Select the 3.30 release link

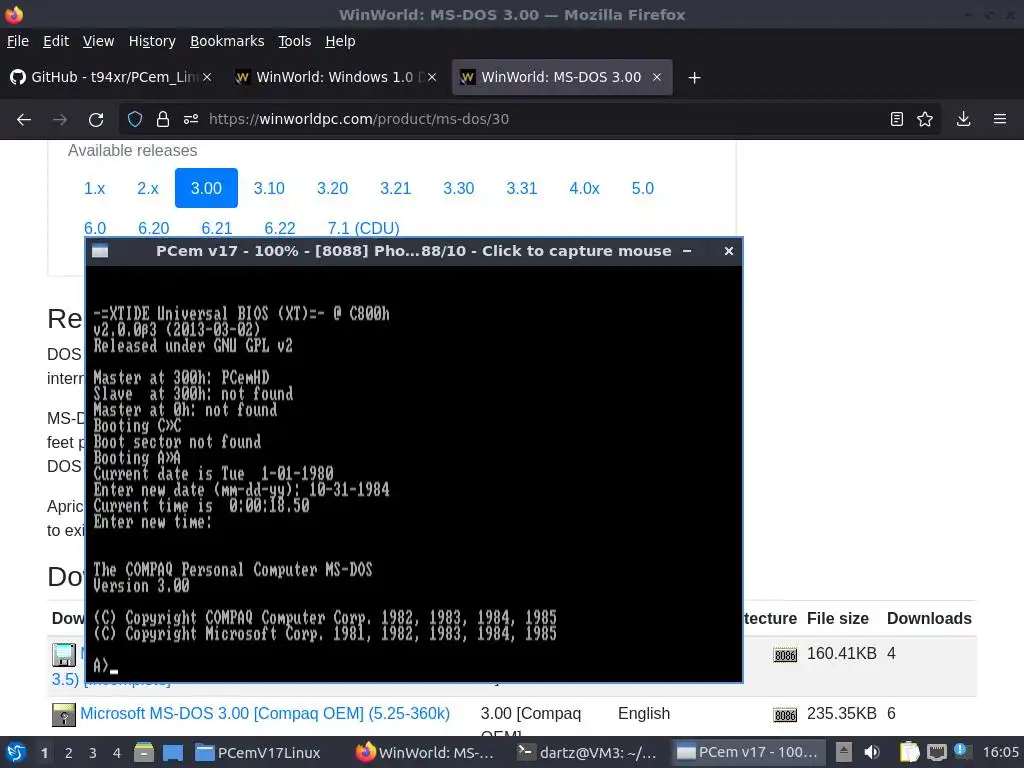(458, 188)
